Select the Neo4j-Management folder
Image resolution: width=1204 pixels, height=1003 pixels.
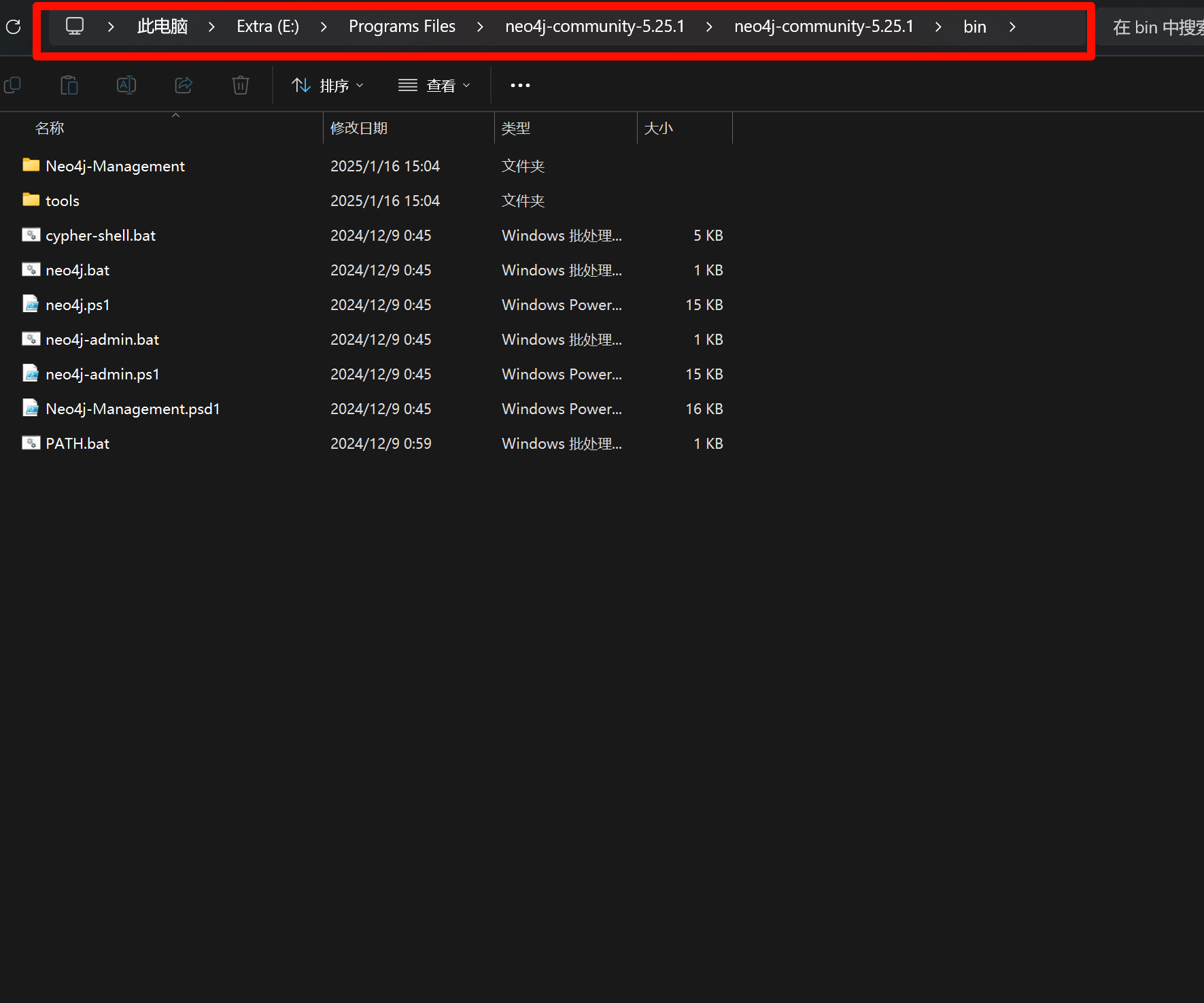[115, 166]
